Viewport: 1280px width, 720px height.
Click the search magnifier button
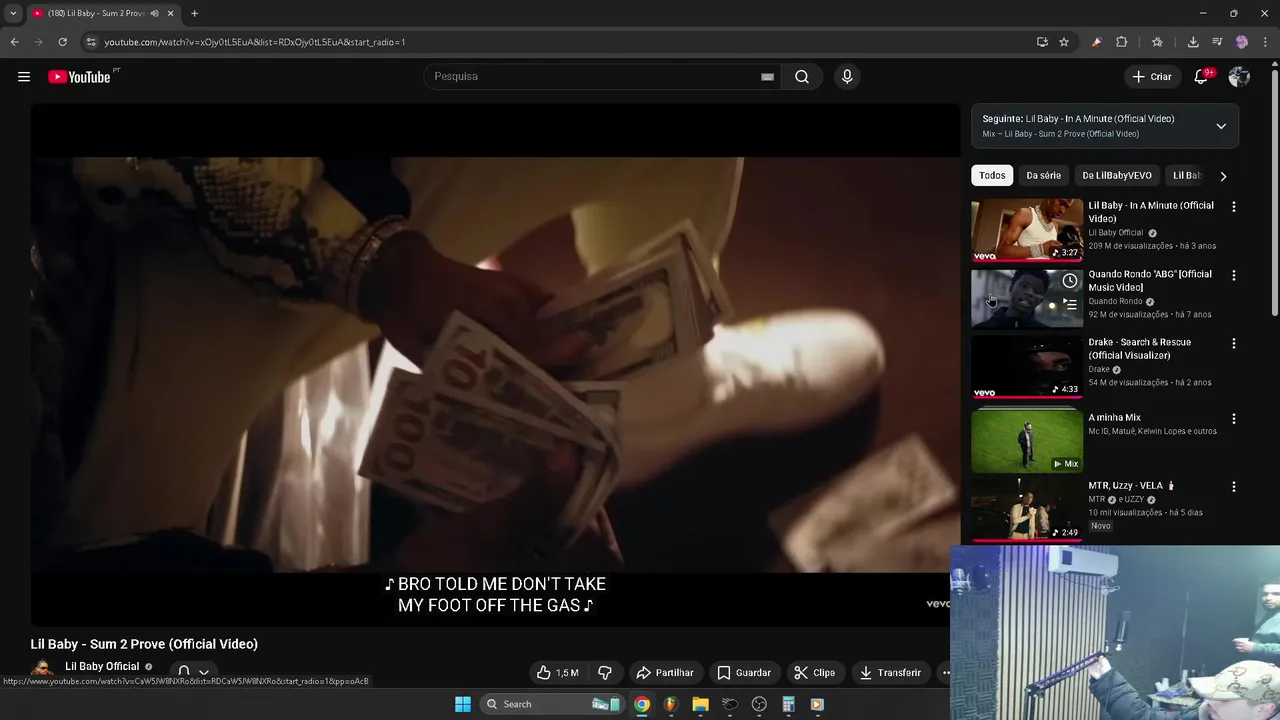pos(802,77)
